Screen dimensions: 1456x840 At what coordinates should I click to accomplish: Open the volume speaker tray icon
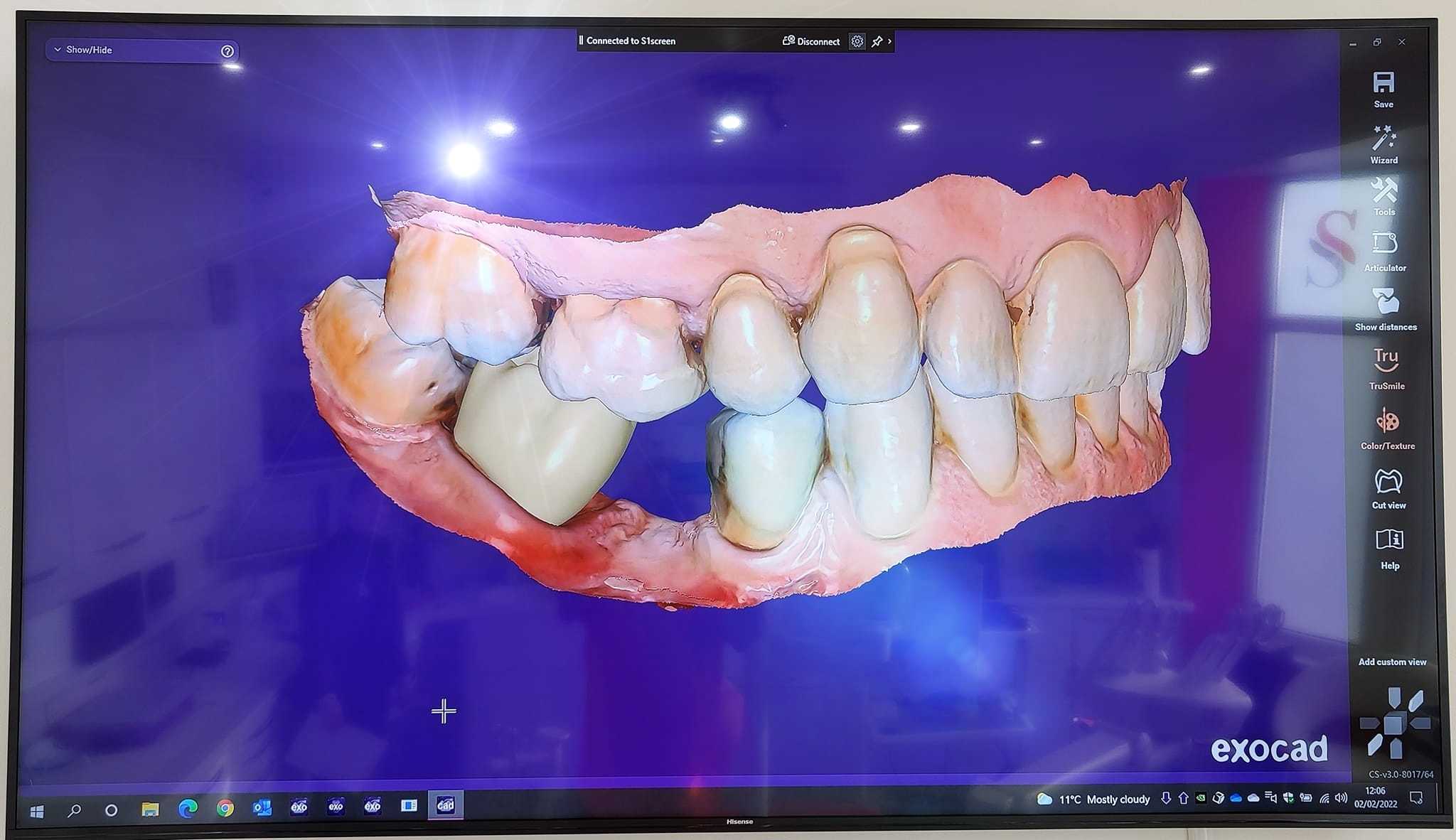[1341, 797]
